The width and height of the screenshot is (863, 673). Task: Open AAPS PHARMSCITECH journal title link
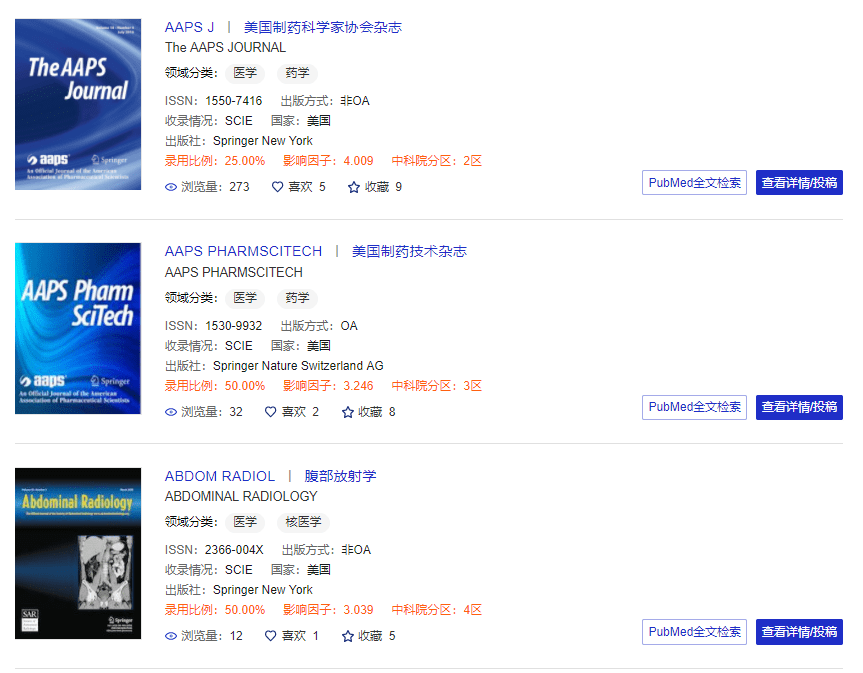coord(243,251)
